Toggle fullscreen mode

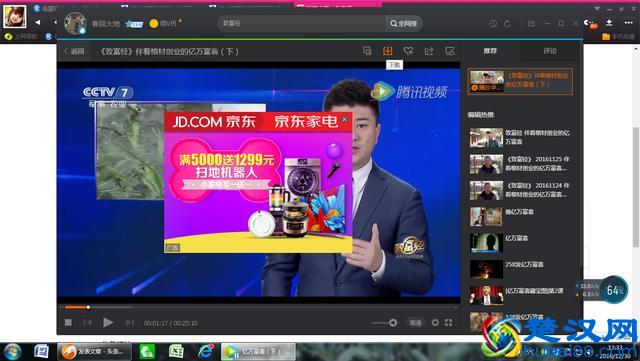449,323
